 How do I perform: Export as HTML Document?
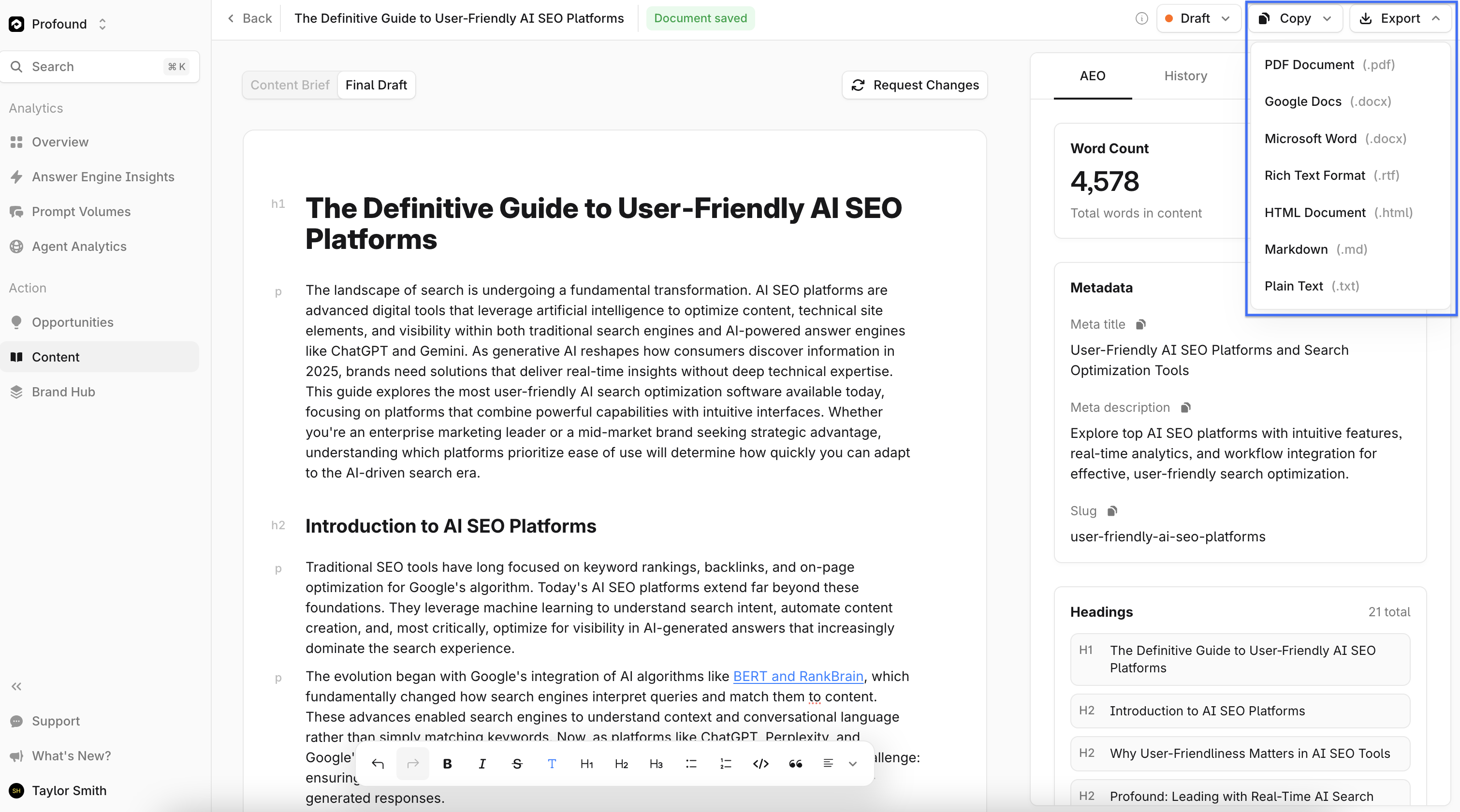(x=1350, y=213)
